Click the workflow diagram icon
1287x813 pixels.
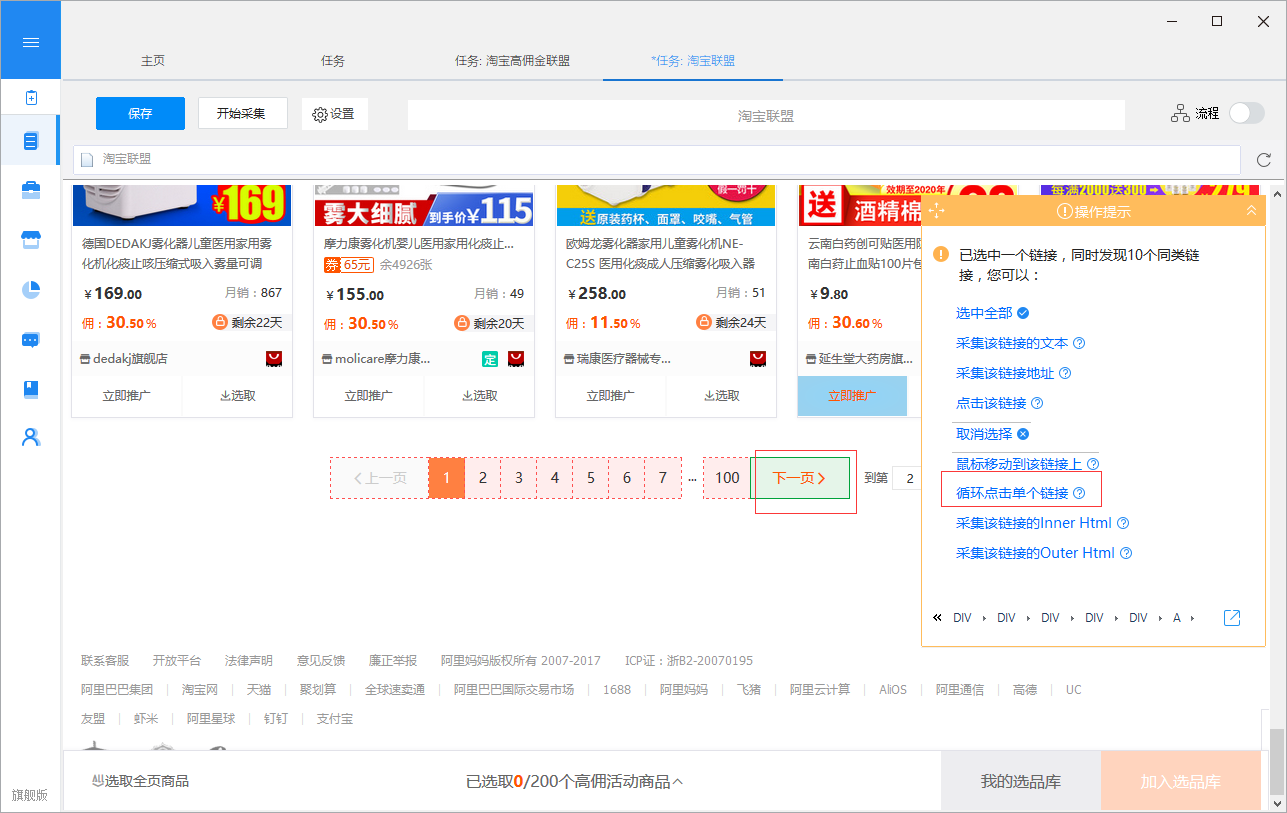tap(1180, 113)
